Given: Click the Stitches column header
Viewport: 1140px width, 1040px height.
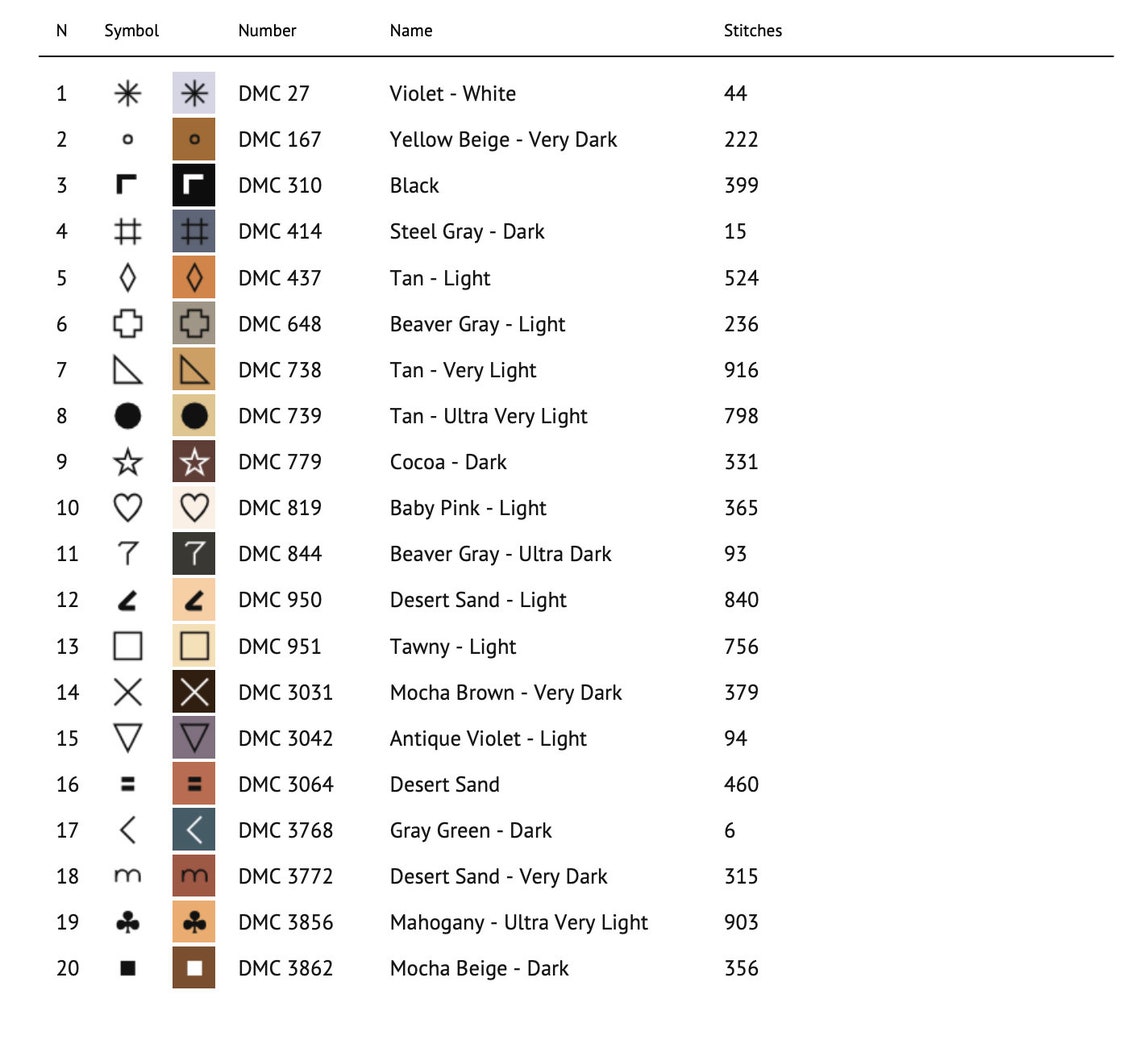Looking at the screenshot, I should coord(752,31).
